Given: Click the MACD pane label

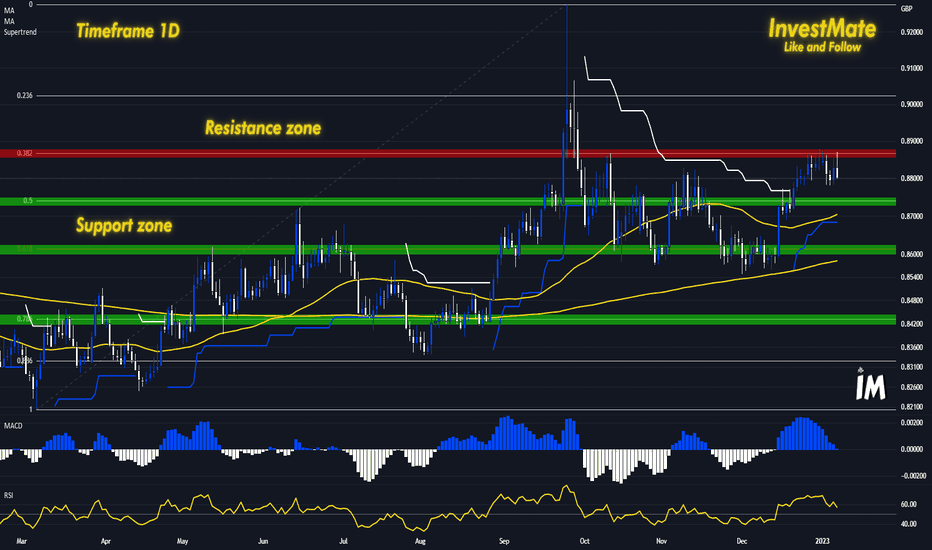Looking at the screenshot, I should (13, 426).
